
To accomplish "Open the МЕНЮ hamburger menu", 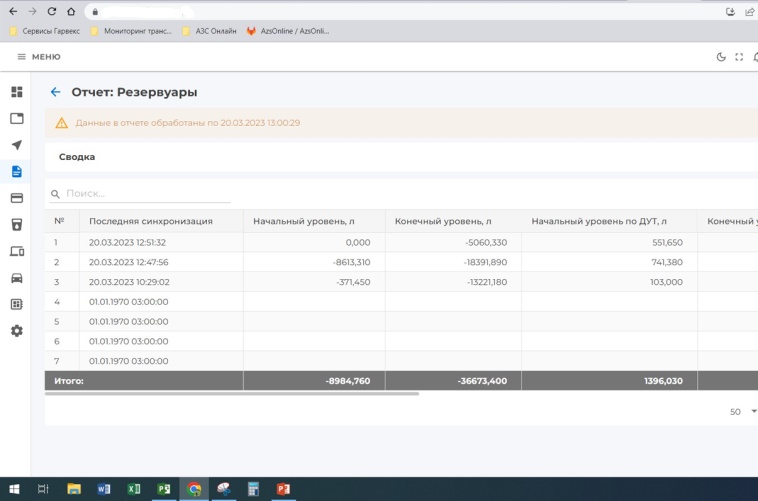I will coord(39,57).
